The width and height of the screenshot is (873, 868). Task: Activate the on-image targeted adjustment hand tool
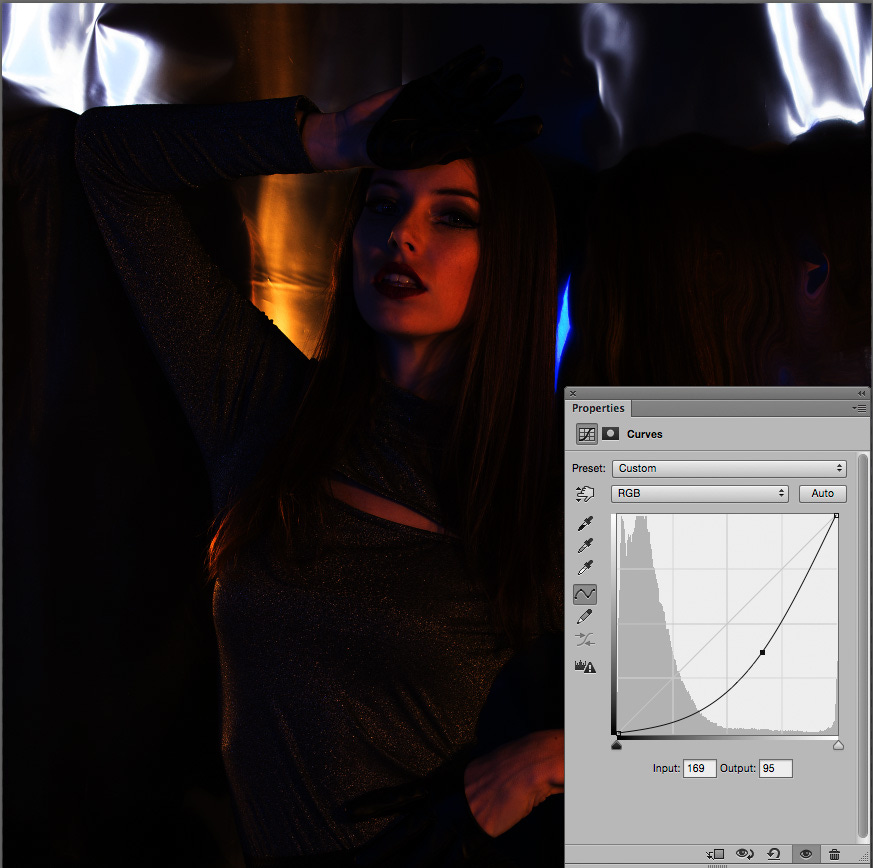585,493
